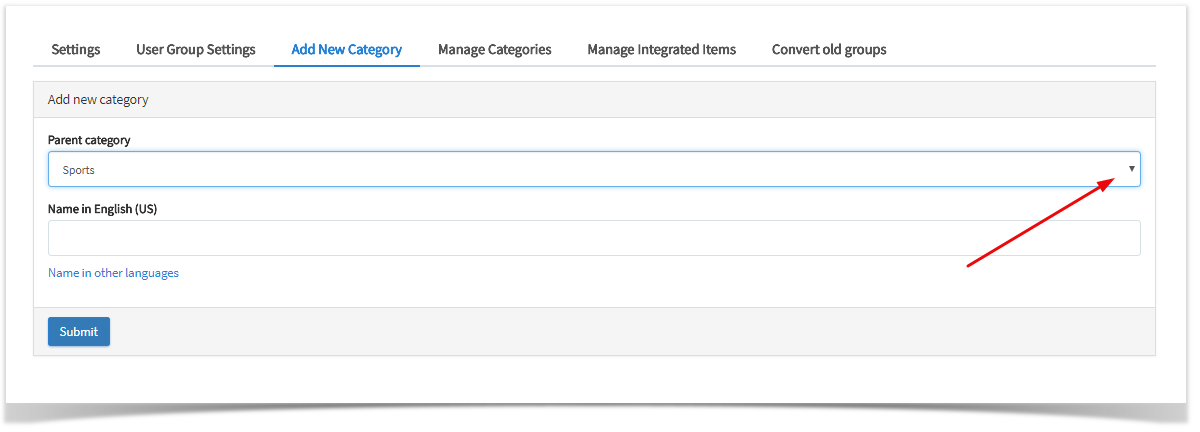The height and width of the screenshot is (432, 1200).
Task: Go to the Manage Categories tab
Action: click(x=495, y=49)
